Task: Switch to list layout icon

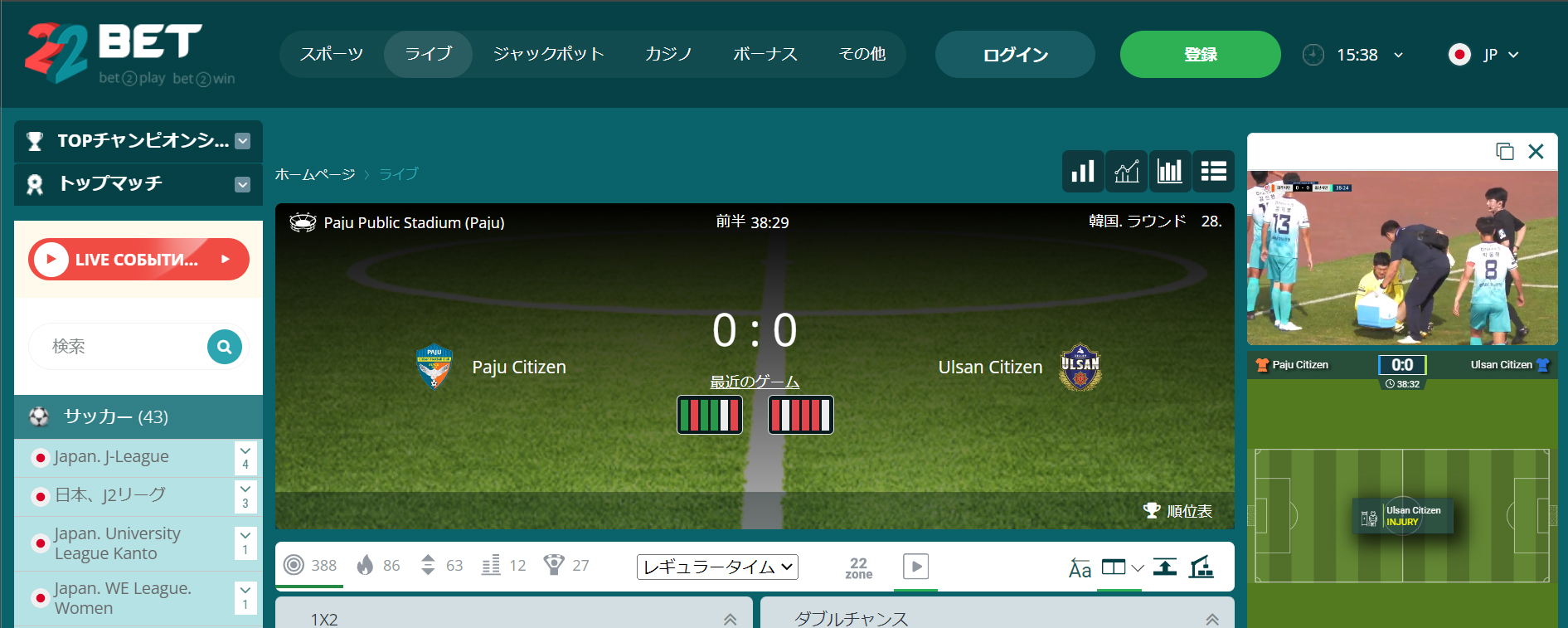Action: (x=1214, y=171)
